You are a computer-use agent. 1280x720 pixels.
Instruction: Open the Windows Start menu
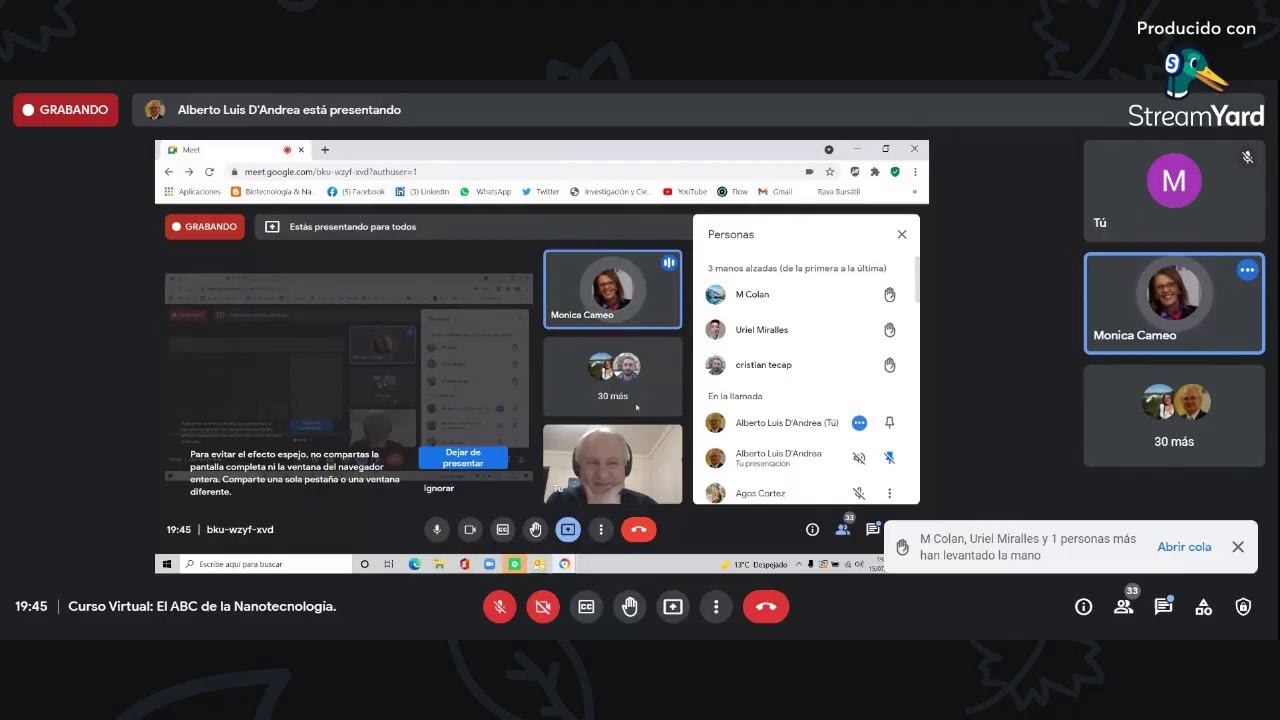point(167,564)
